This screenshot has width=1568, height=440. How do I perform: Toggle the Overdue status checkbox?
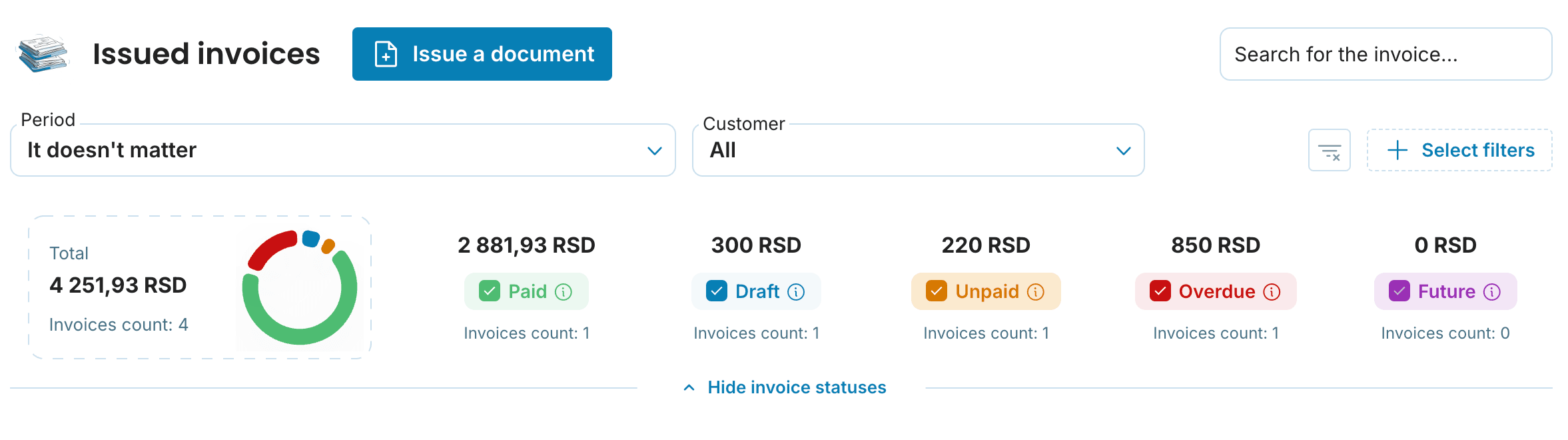point(1160,291)
